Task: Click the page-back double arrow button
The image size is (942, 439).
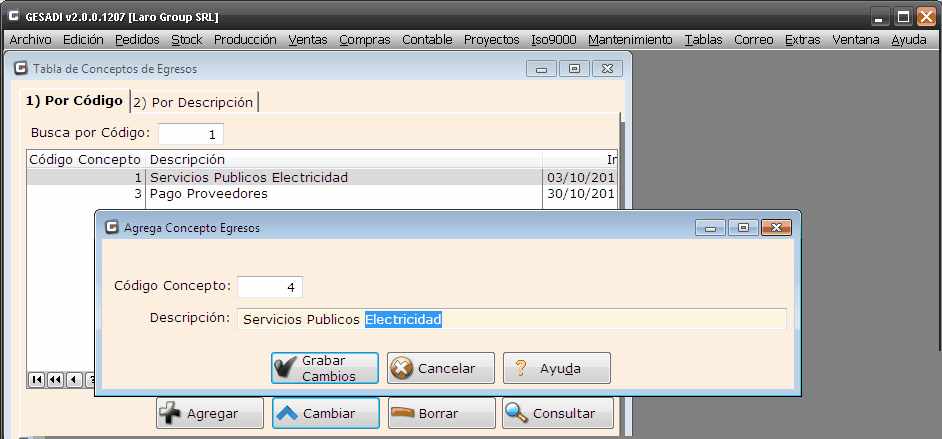Action: [55, 379]
